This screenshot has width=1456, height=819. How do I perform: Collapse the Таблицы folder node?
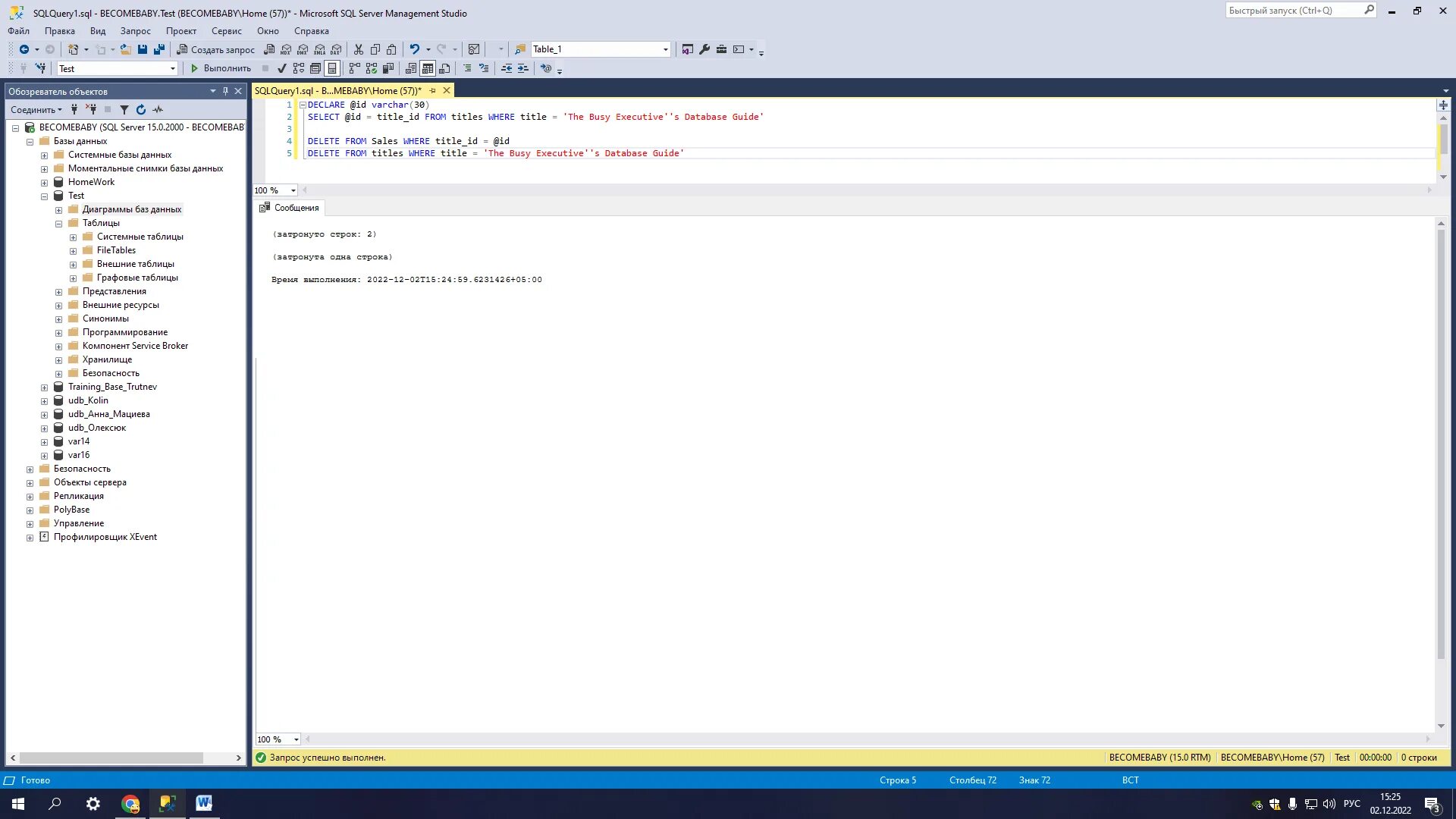point(58,223)
